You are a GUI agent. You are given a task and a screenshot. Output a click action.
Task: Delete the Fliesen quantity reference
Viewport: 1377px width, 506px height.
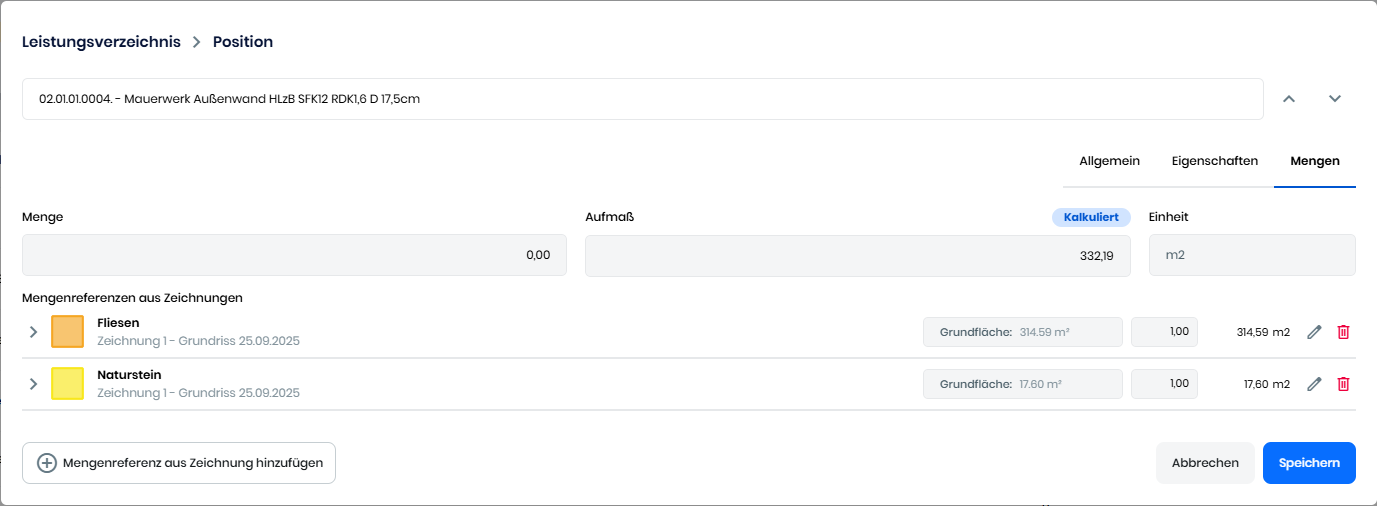click(1343, 332)
